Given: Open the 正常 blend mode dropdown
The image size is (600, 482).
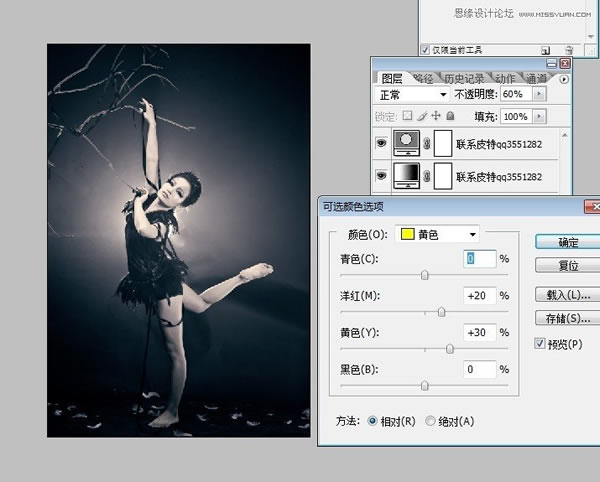Looking at the screenshot, I should click(x=412, y=94).
